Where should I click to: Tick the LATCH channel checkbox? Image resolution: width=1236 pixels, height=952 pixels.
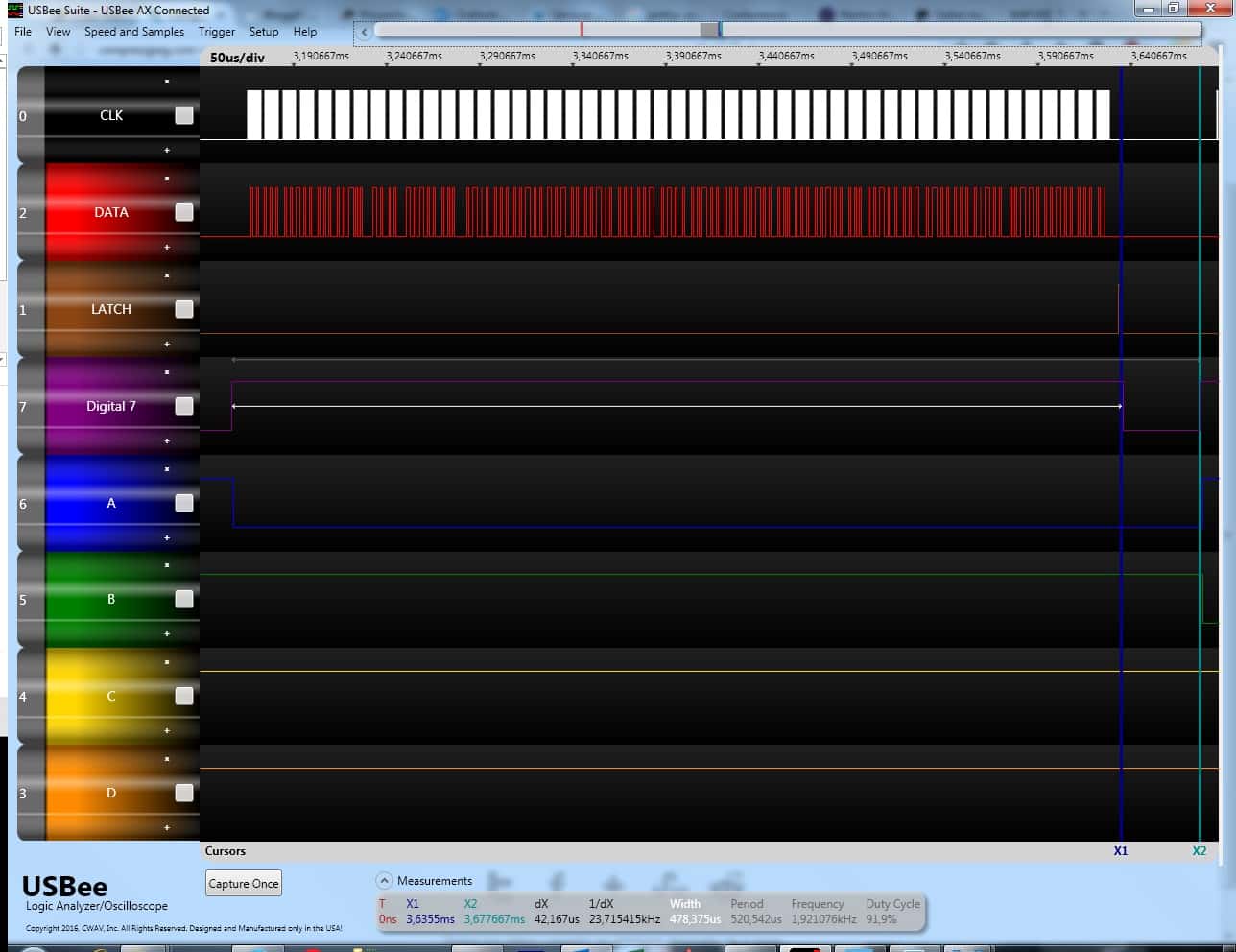tap(184, 309)
